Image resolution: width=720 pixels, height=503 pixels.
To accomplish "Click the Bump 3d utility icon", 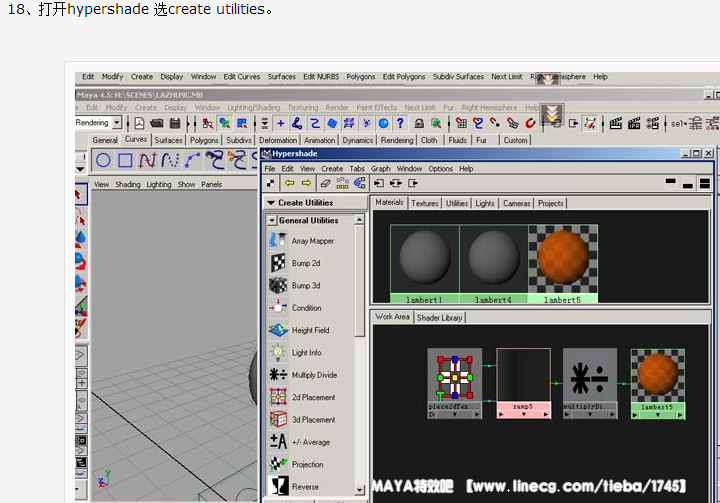I will (277, 286).
